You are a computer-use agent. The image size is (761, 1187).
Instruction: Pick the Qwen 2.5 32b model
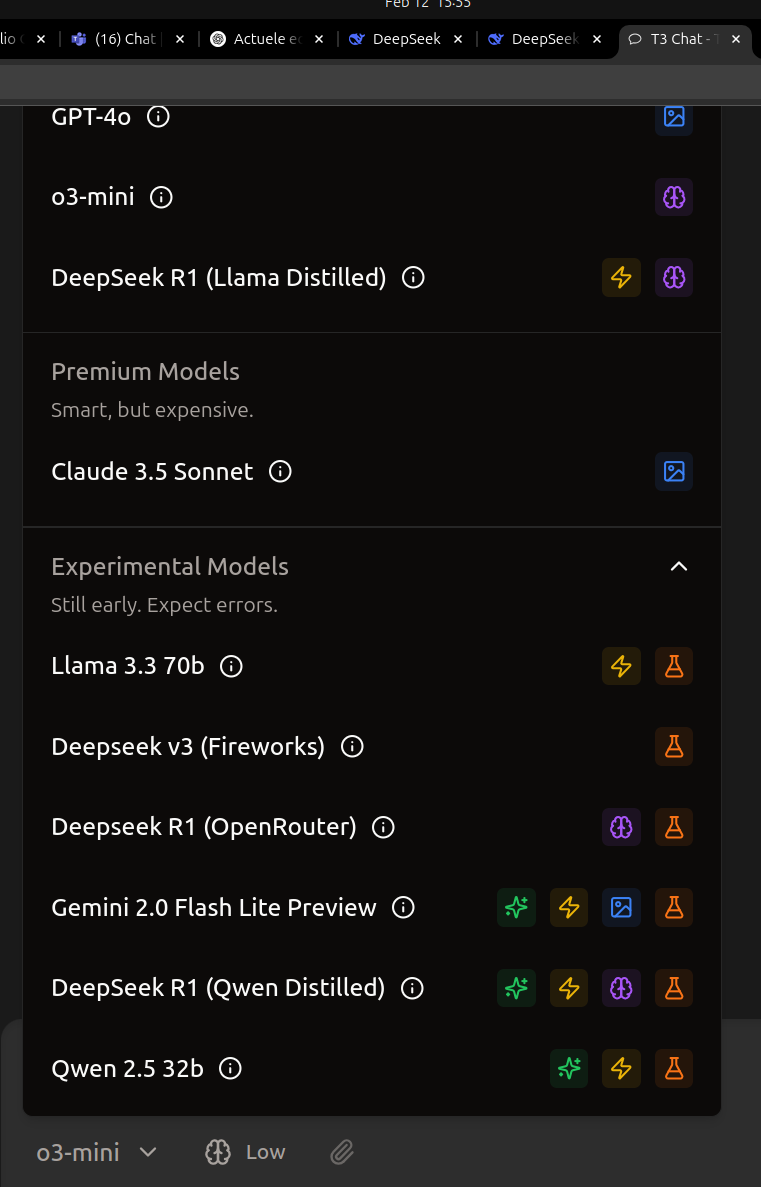click(x=127, y=1069)
